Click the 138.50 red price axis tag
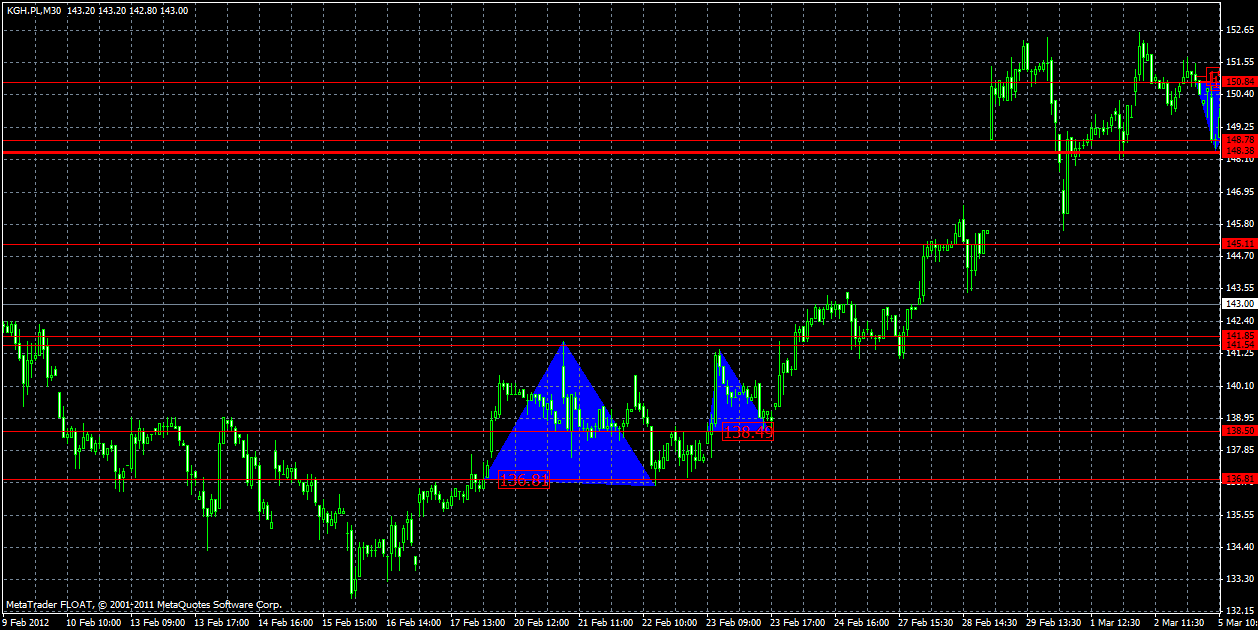The width and height of the screenshot is (1258, 630). [x=1240, y=430]
